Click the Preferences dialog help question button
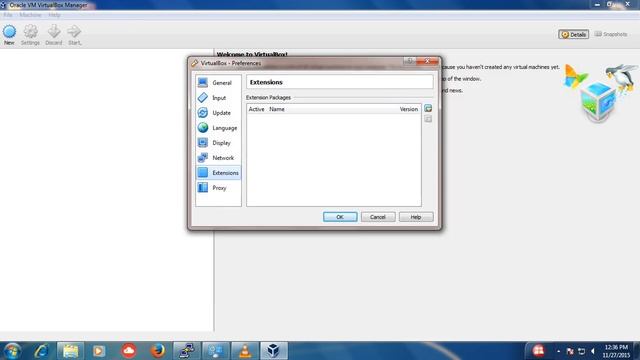The height and width of the screenshot is (360, 640). click(409, 61)
